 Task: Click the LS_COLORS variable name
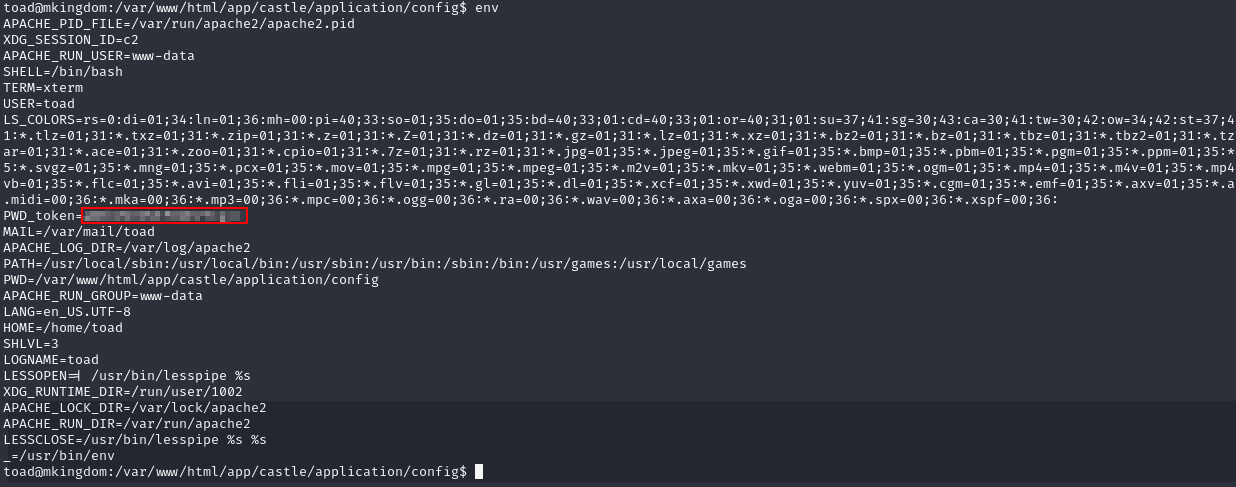pos(35,120)
